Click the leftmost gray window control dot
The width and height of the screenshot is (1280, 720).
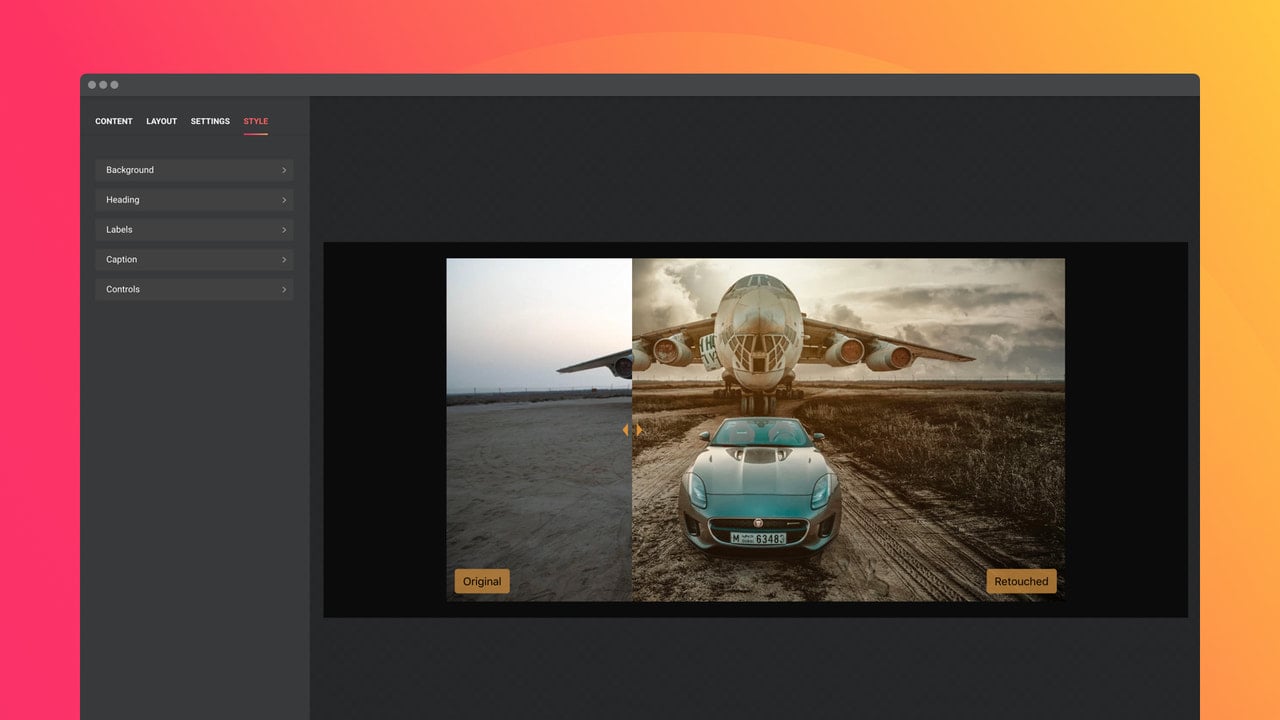[x=92, y=85]
